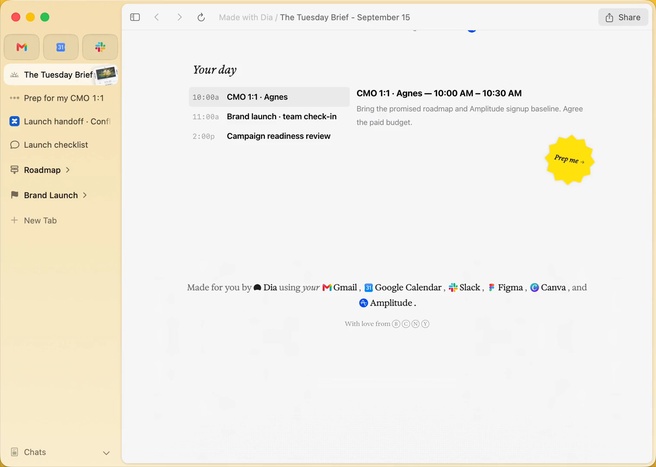Reload the page with refresh icon
Image resolution: width=656 pixels, height=467 pixels.
[x=201, y=17]
